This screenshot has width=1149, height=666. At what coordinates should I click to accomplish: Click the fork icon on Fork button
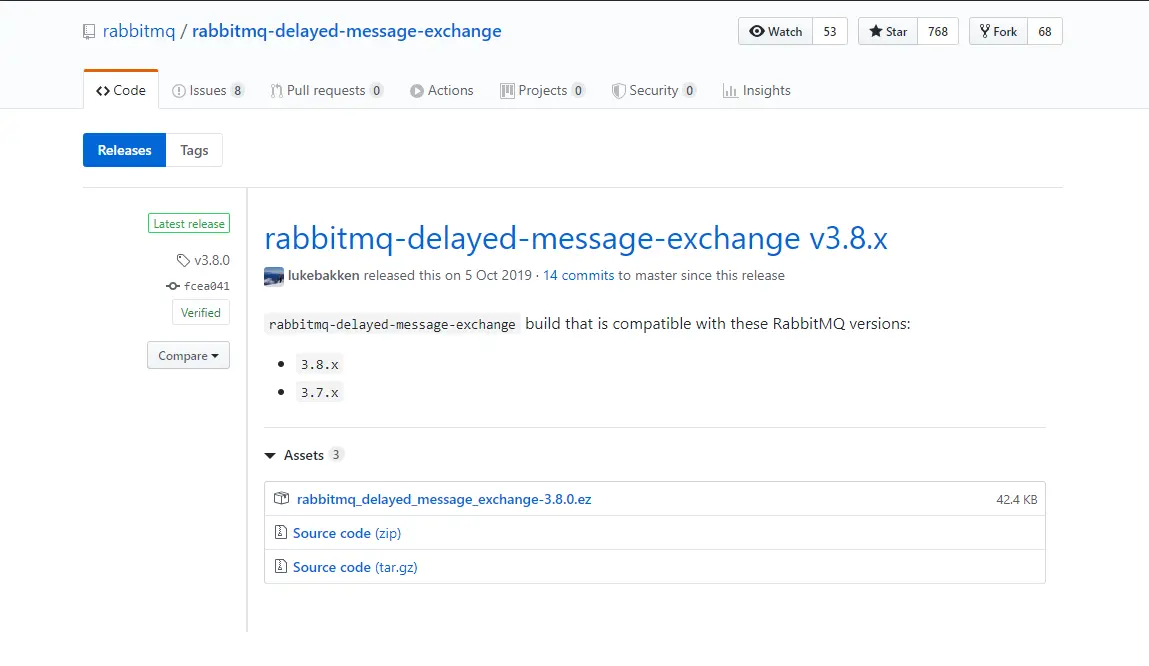pyautogui.click(x=985, y=32)
